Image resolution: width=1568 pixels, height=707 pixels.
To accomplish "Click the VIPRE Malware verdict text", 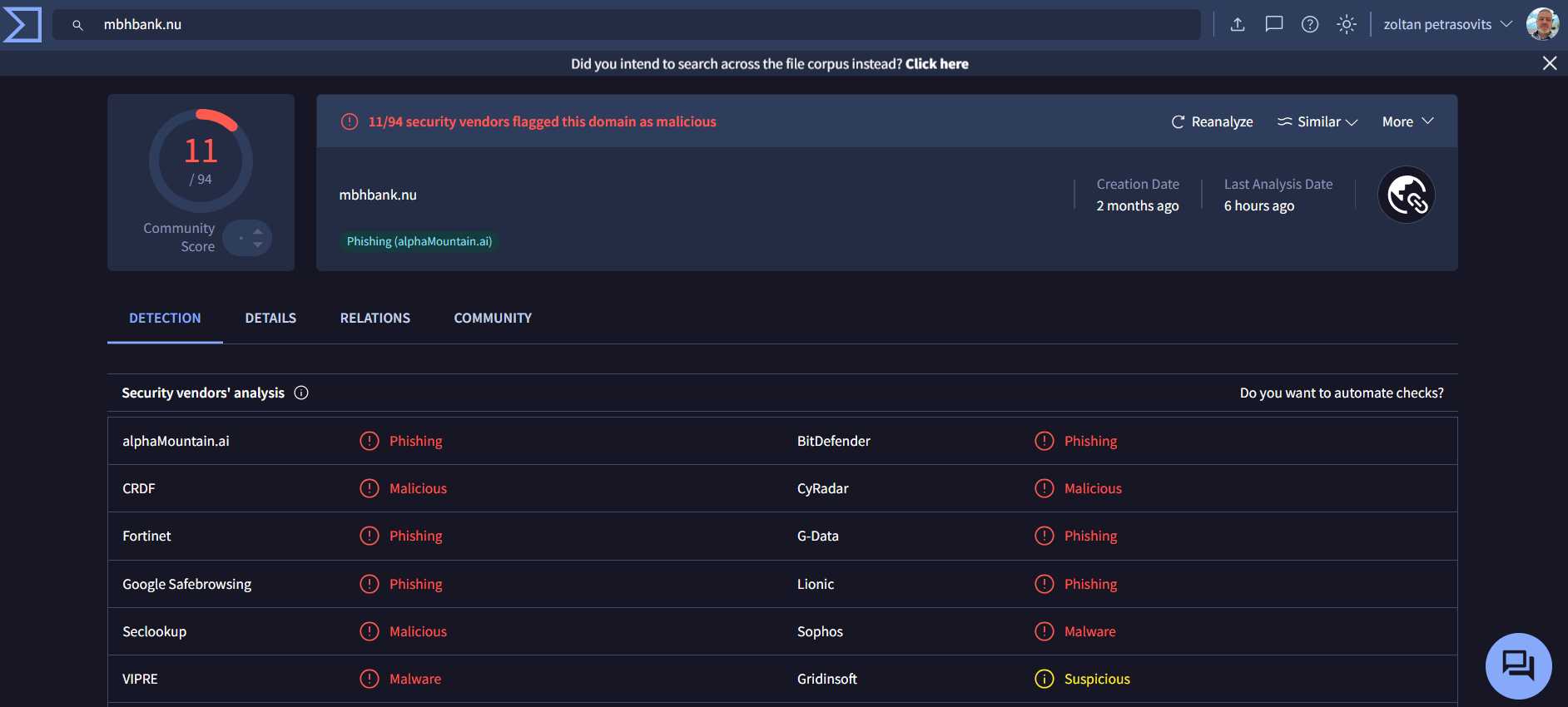I will 415,679.
